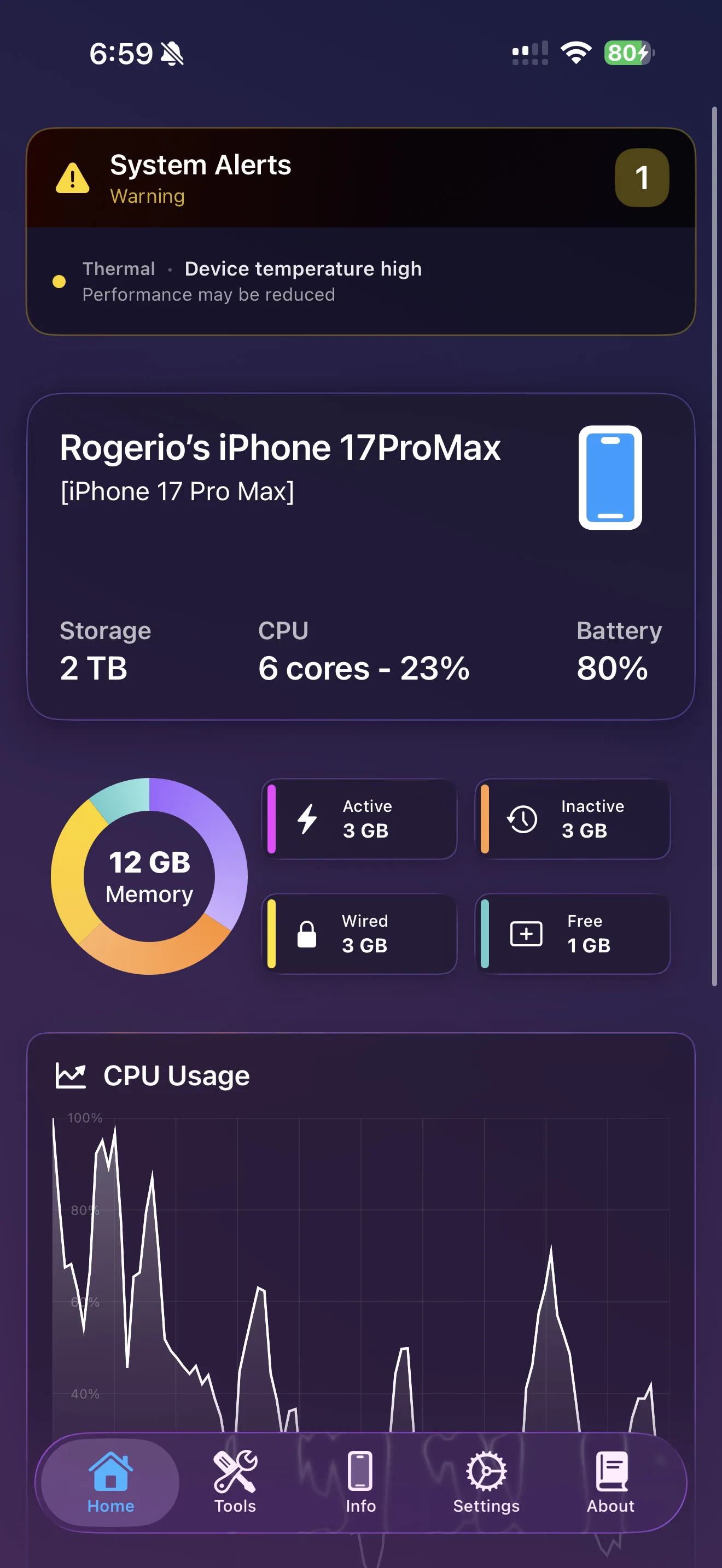Click the 12 GB memory donut chart
The image size is (722, 1568).
pyautogui.click(x=149, y=876)
